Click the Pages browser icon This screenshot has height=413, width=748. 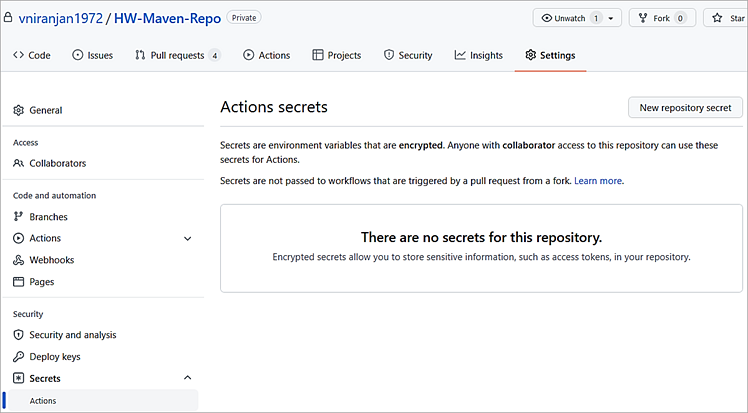pyautogui.click(x=19, y=282)
